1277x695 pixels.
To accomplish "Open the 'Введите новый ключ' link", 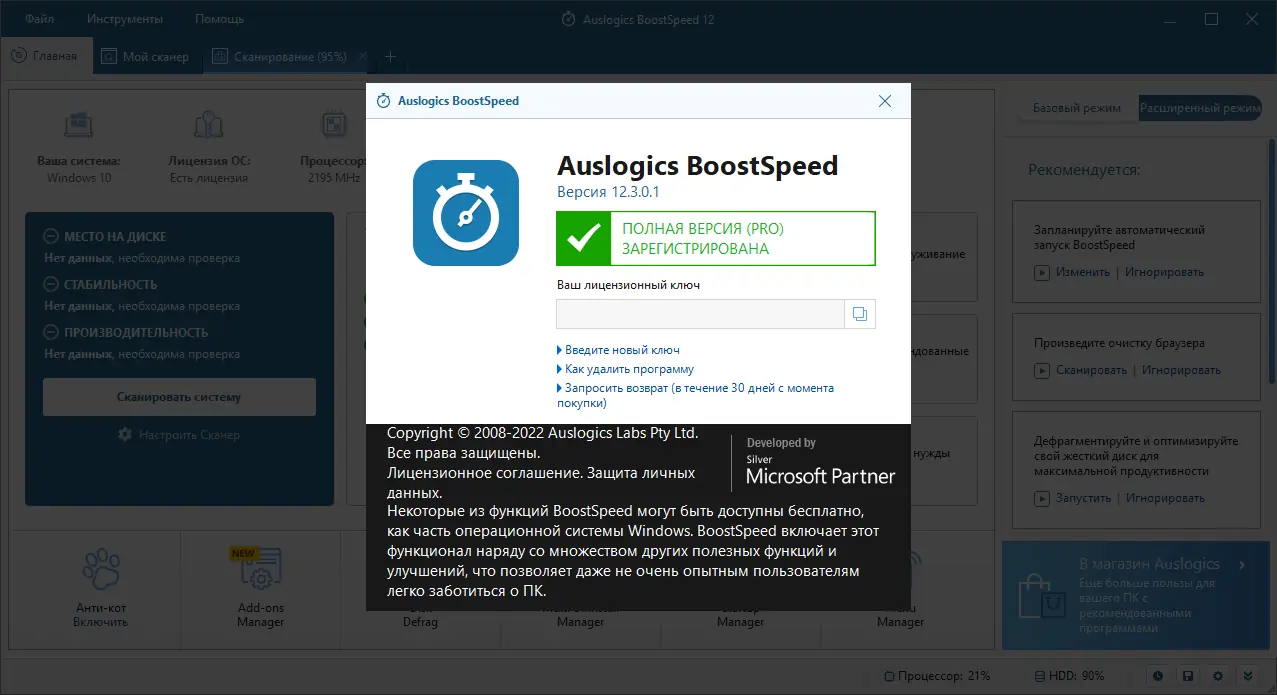I will (x=622, y=350).
